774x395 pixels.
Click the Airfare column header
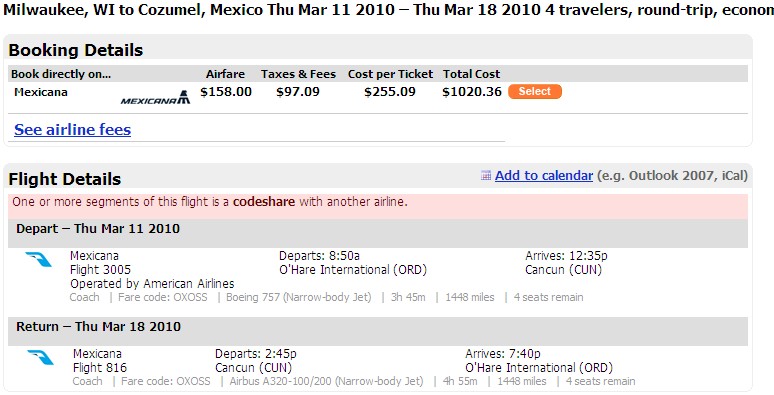point(225,74)
